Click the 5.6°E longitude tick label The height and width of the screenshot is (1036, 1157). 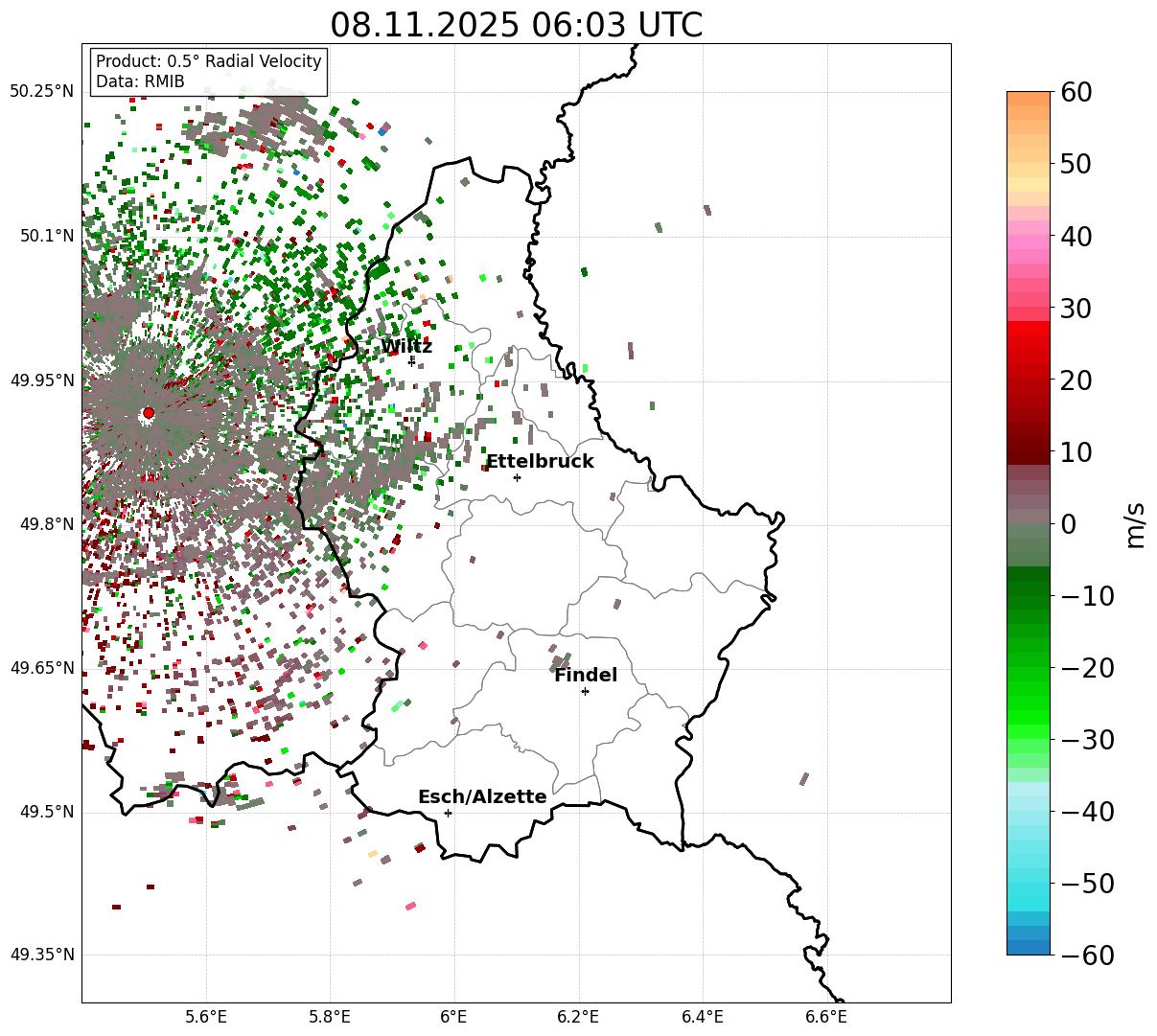[x=206, y=1017]
